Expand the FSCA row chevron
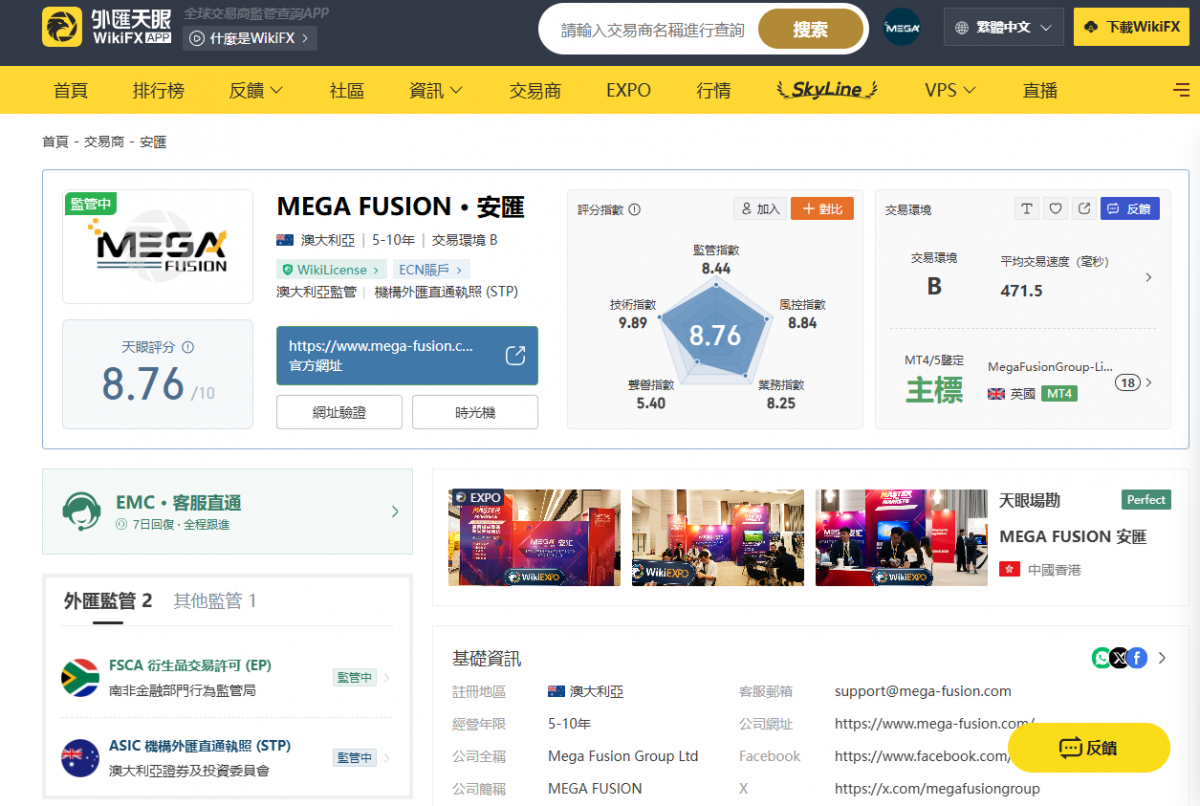 387,677
